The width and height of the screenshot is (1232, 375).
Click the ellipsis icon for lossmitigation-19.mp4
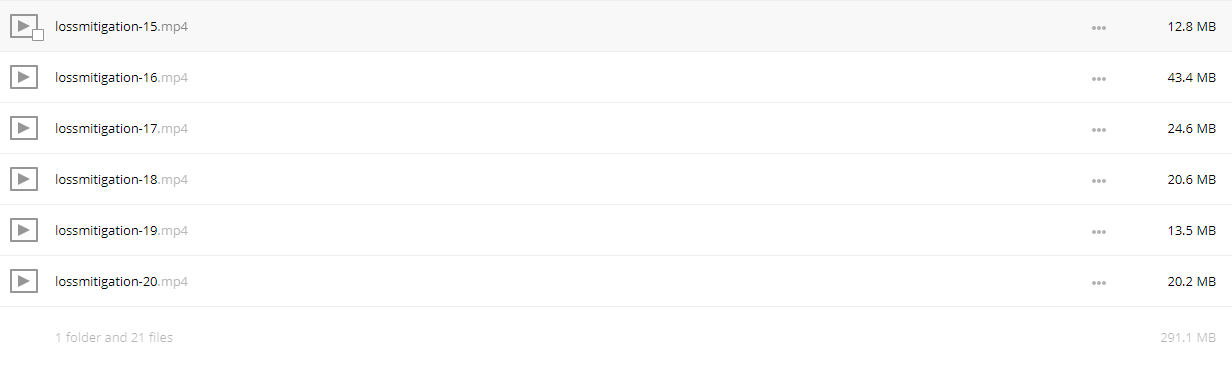point(1099,232)
